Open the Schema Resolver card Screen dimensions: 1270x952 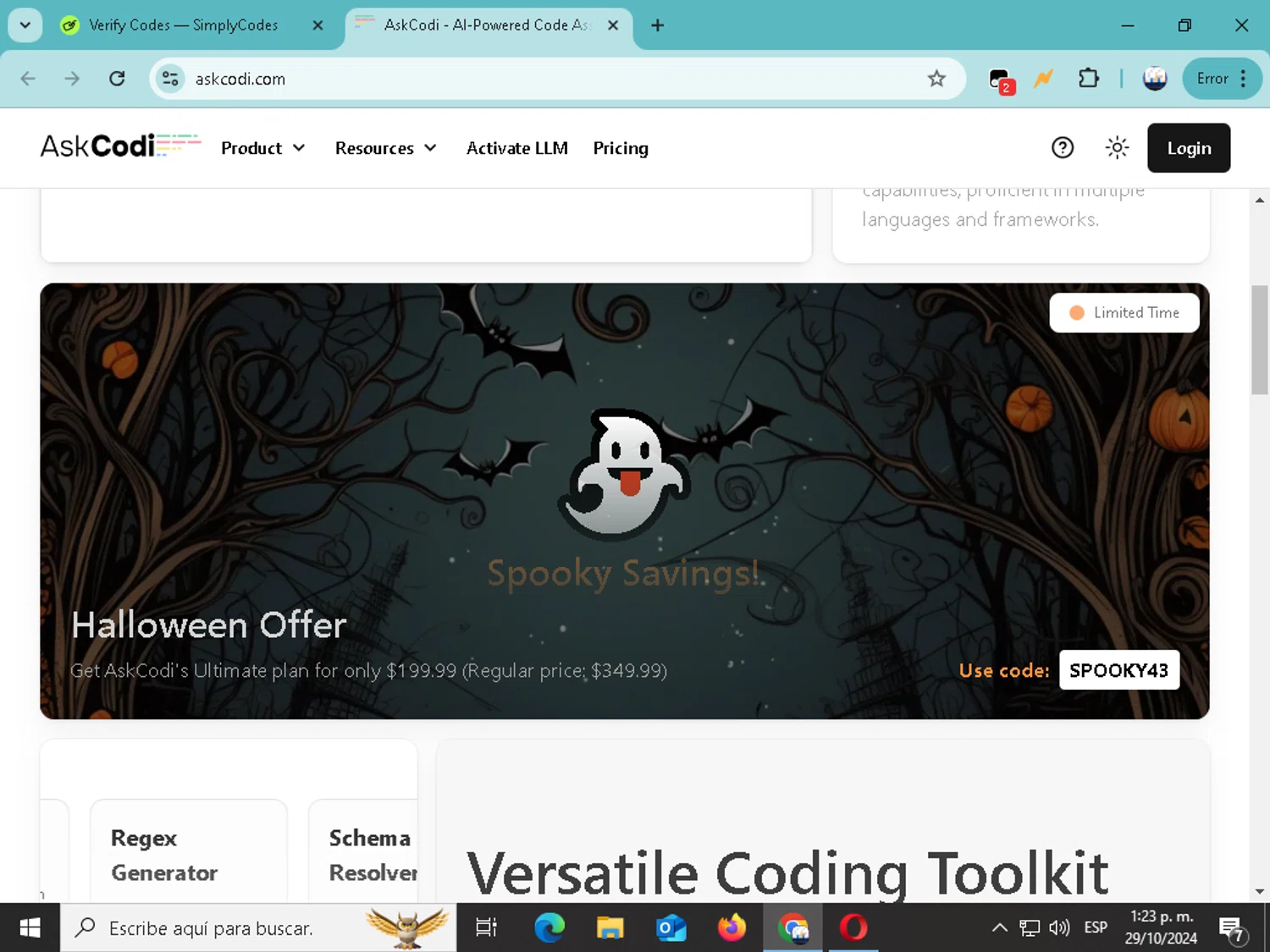coord(364,850)
